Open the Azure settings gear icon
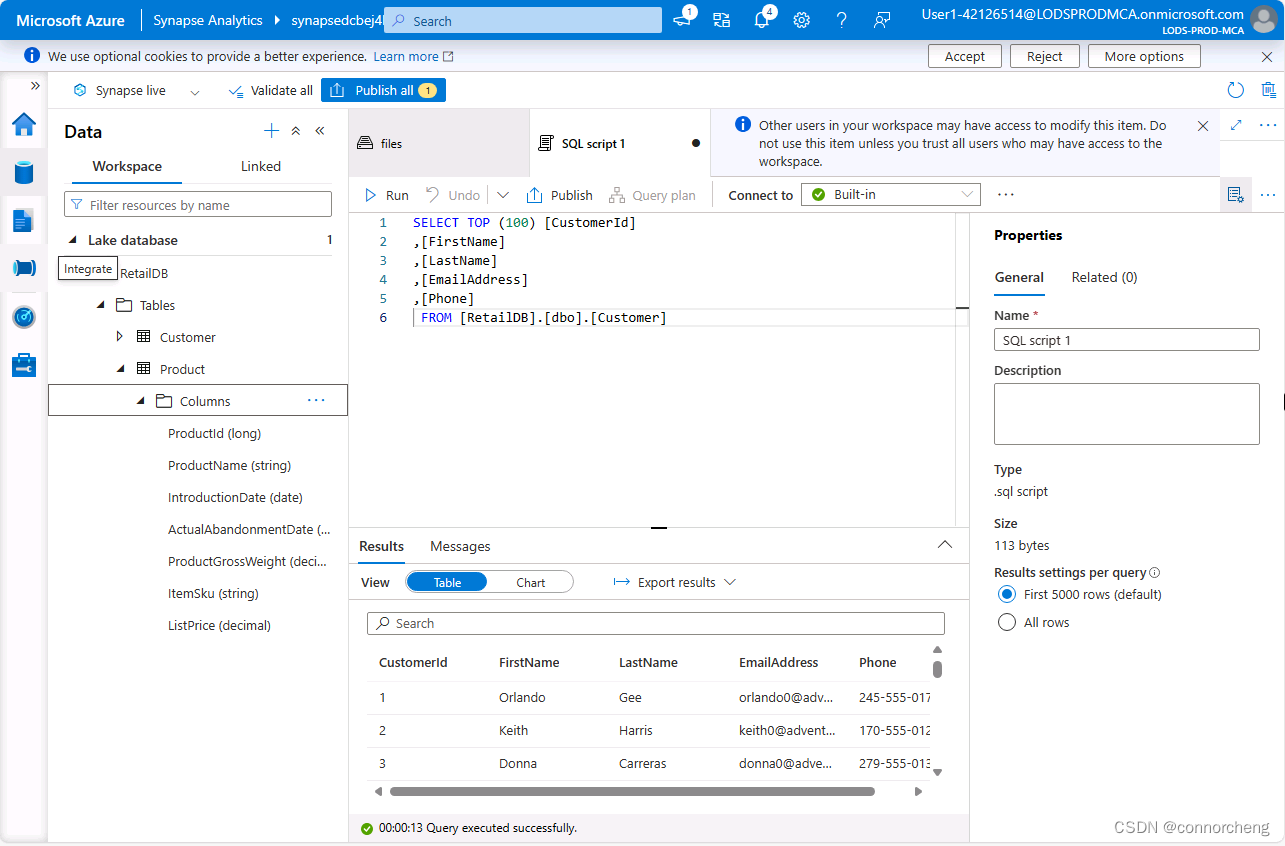The width and height of the screenshot is (1285, 846). [x=801, y=20]
